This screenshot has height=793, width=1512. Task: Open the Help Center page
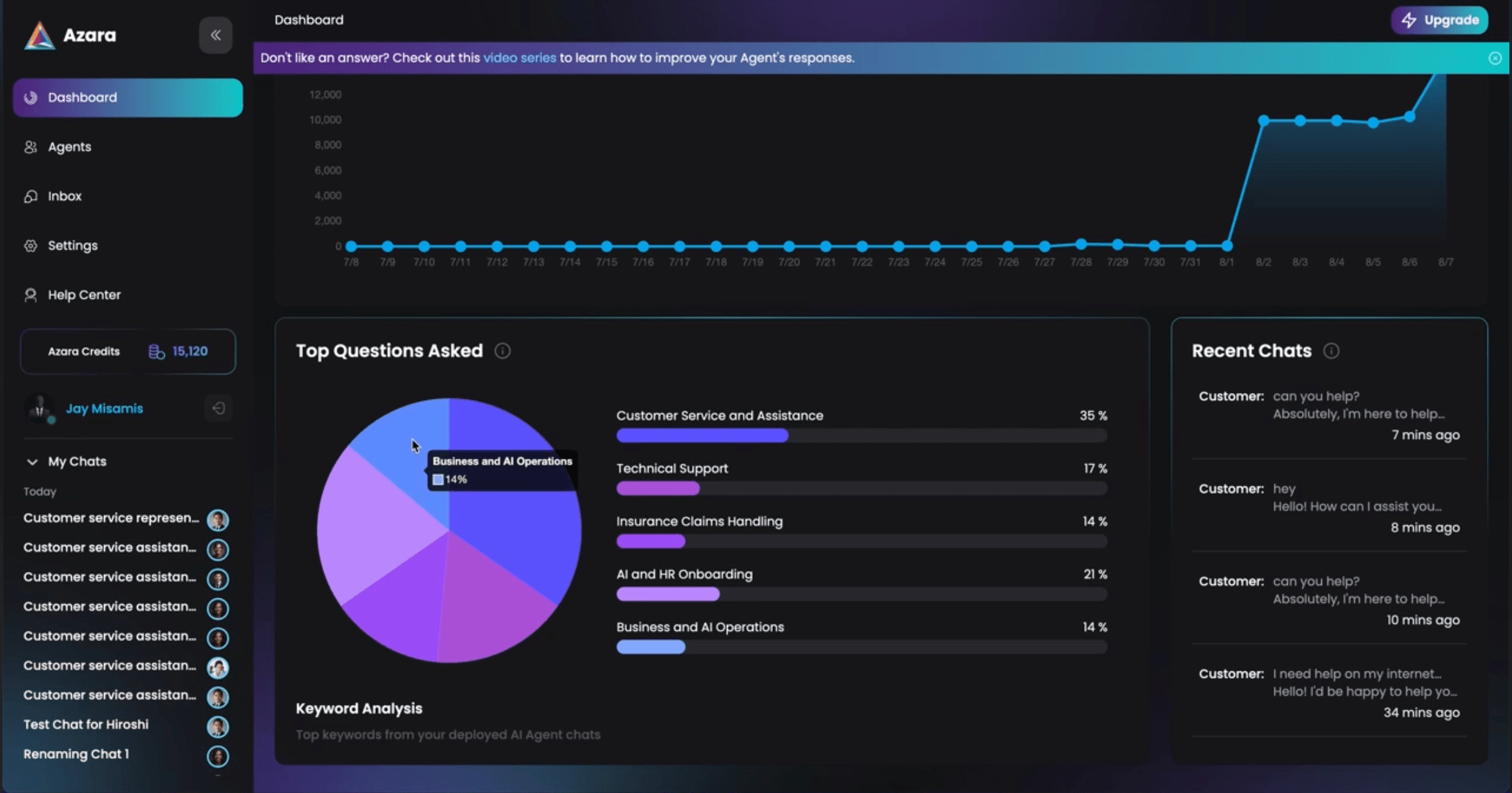(84, 295)
